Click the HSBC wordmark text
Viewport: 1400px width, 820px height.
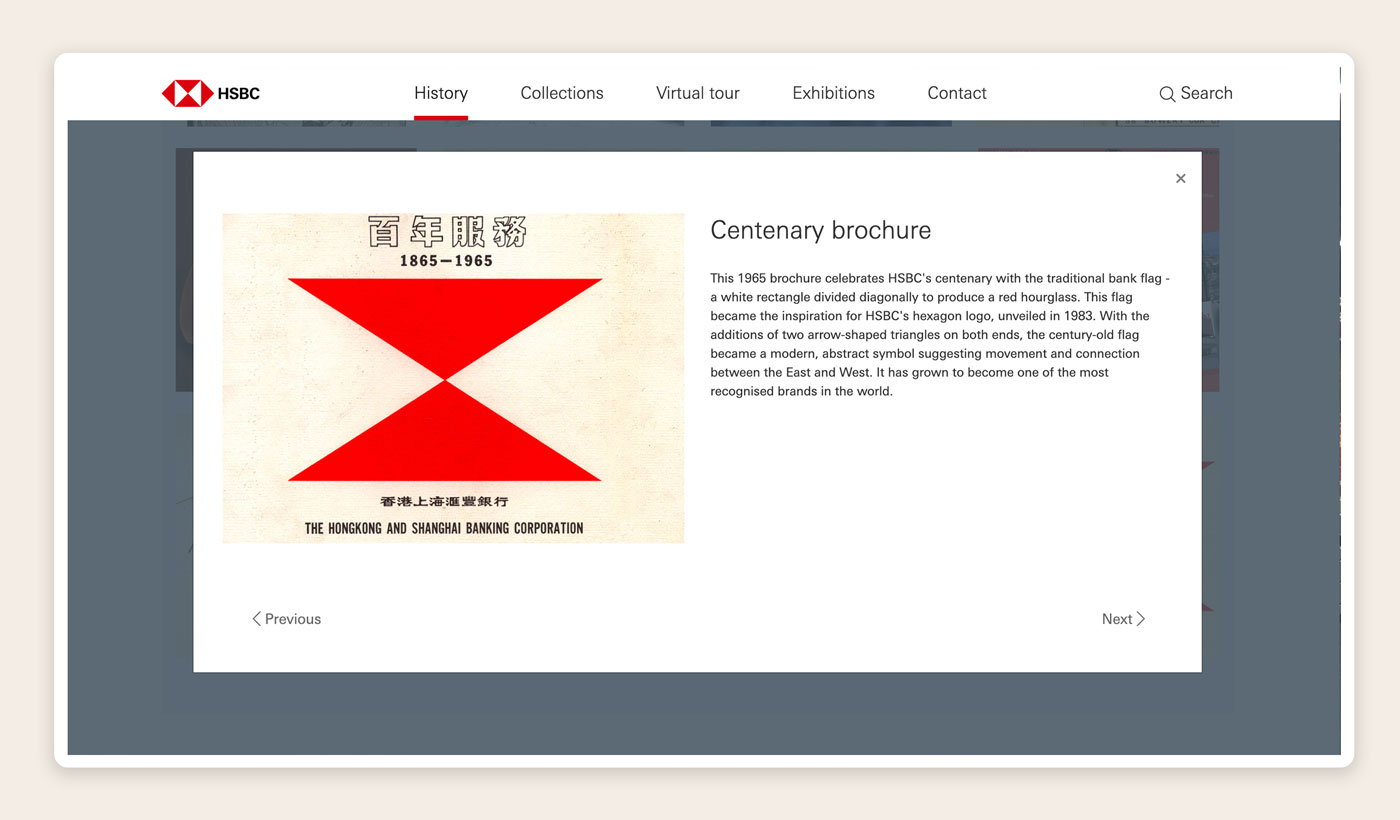pos(238,94)
